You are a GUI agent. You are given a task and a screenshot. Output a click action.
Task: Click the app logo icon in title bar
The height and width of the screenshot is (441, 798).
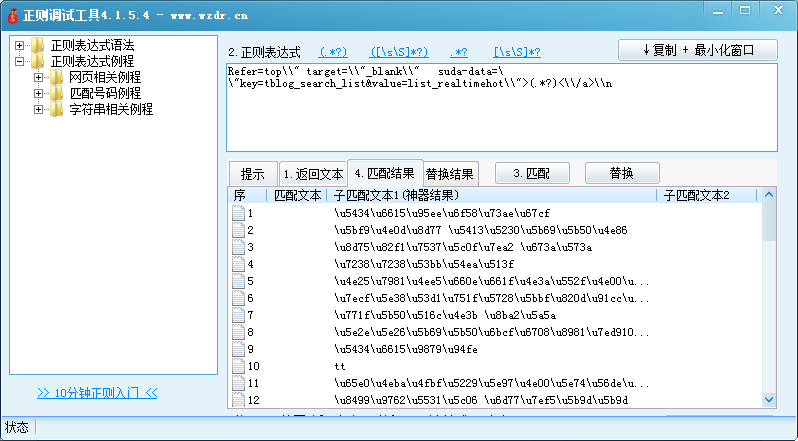point(13,16)
